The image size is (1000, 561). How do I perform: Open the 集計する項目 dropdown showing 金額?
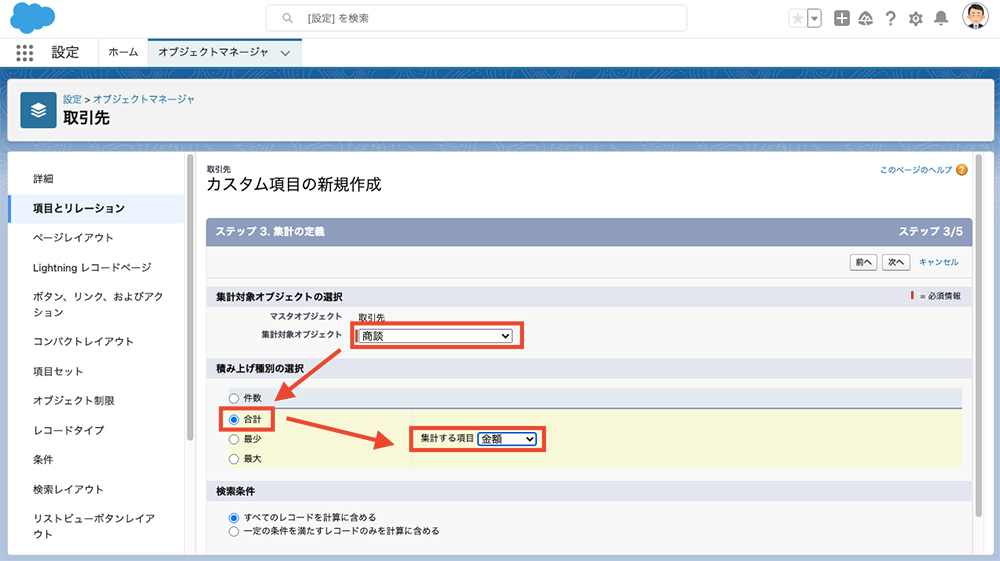click(x=507, y=439)
